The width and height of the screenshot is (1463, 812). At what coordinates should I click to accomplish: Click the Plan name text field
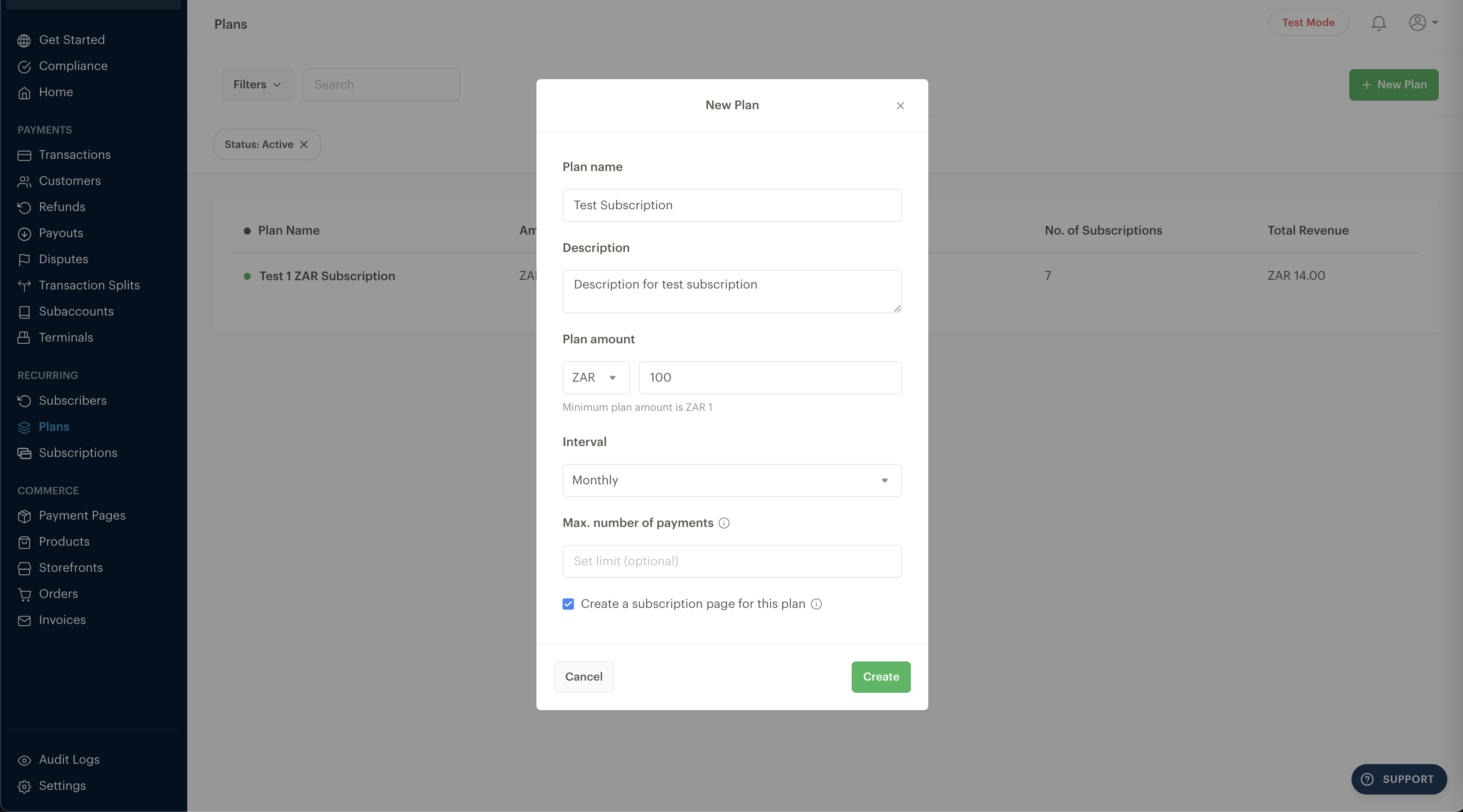[x=731, y=205]
